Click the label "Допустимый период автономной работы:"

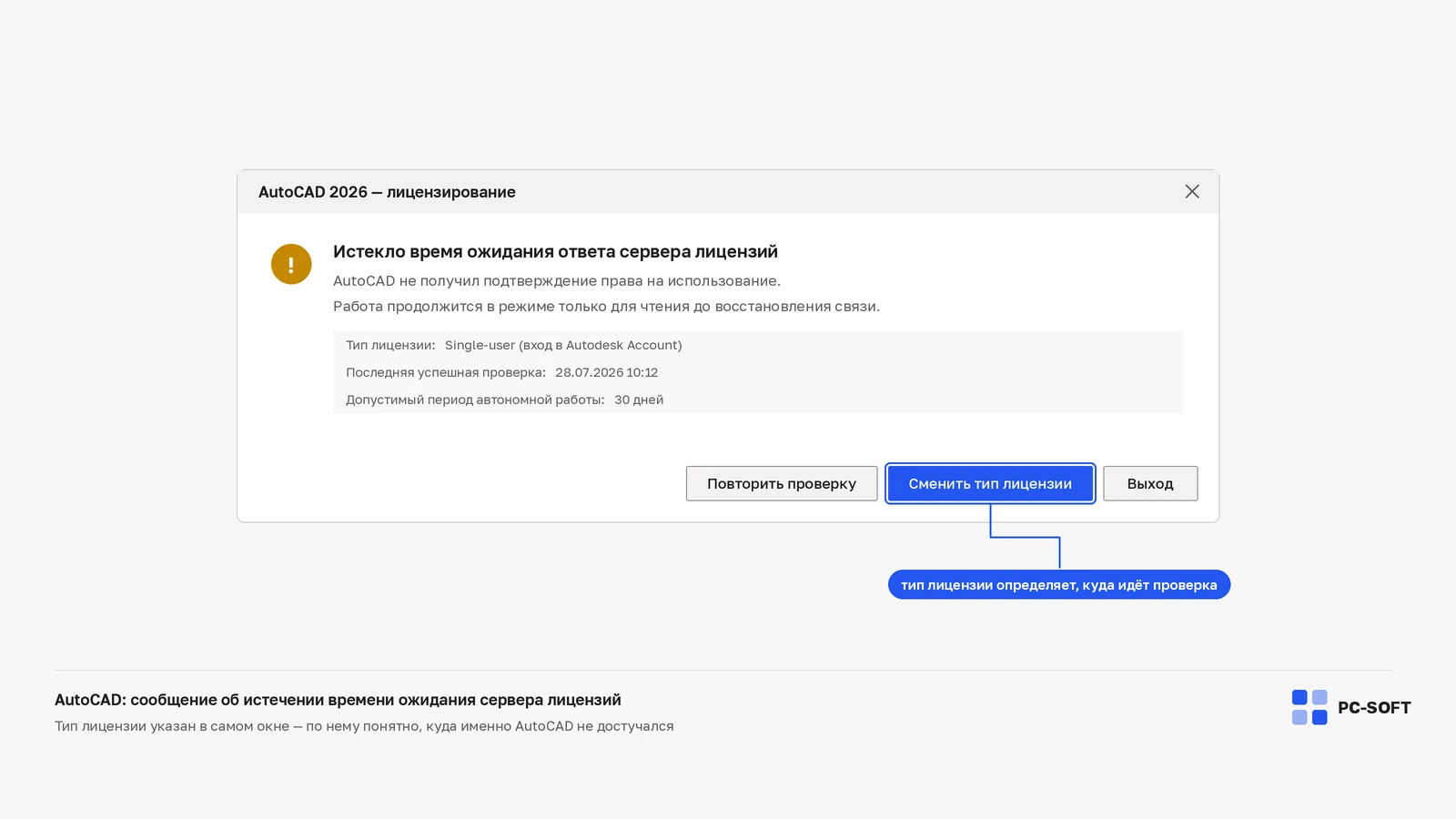pos(475,399)
